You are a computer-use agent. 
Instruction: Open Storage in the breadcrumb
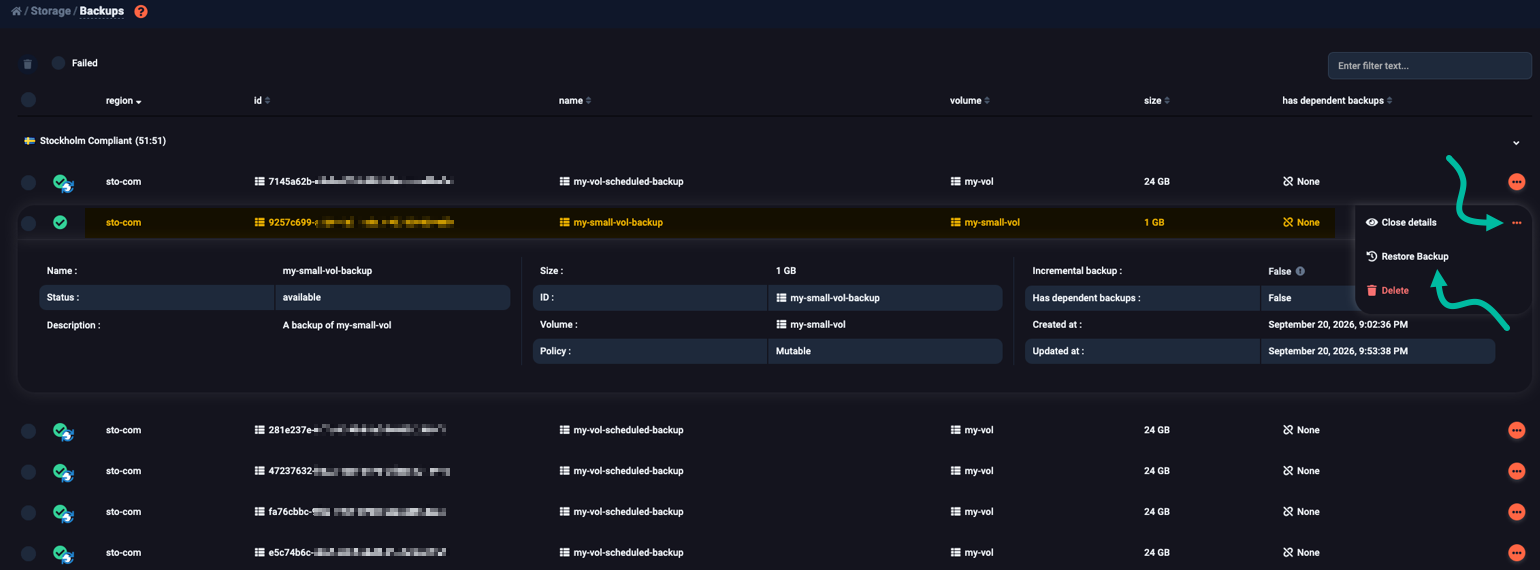click(x=50, y=12)
